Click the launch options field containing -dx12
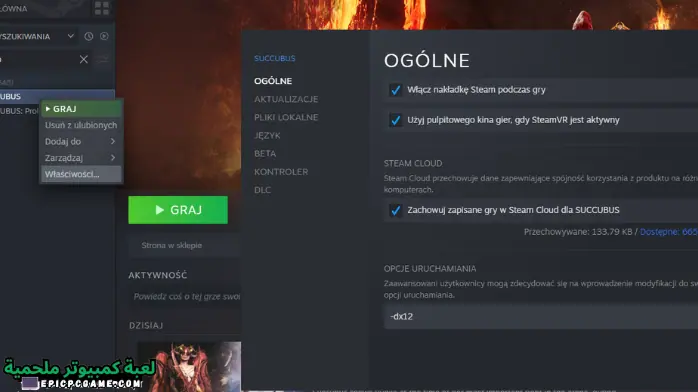The image size is (698, 392). pyautogui.click(x=541, y=316)
